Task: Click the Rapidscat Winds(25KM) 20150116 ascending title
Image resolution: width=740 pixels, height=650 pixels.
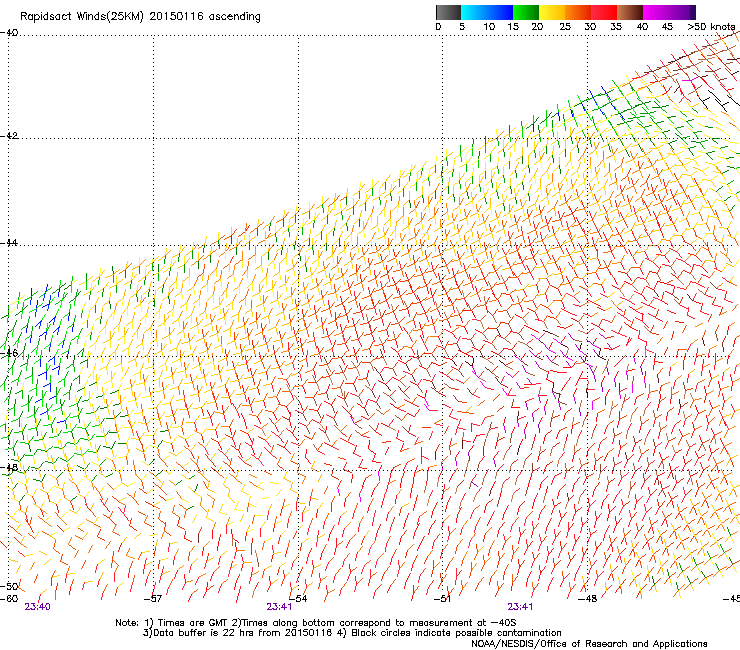Action: point(140,17)
